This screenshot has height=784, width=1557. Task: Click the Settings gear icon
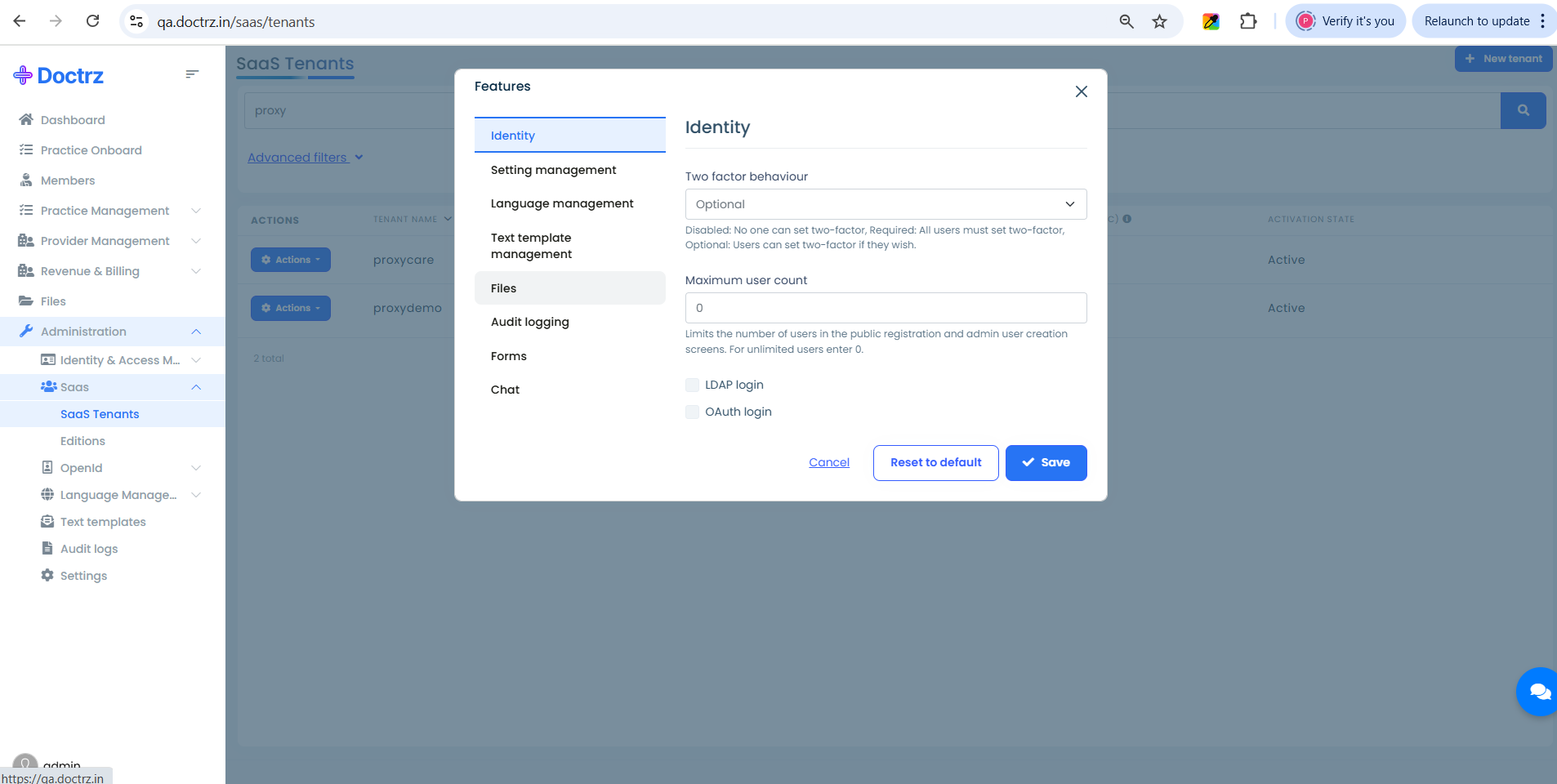pyautogui.click(x=47, y=576)
